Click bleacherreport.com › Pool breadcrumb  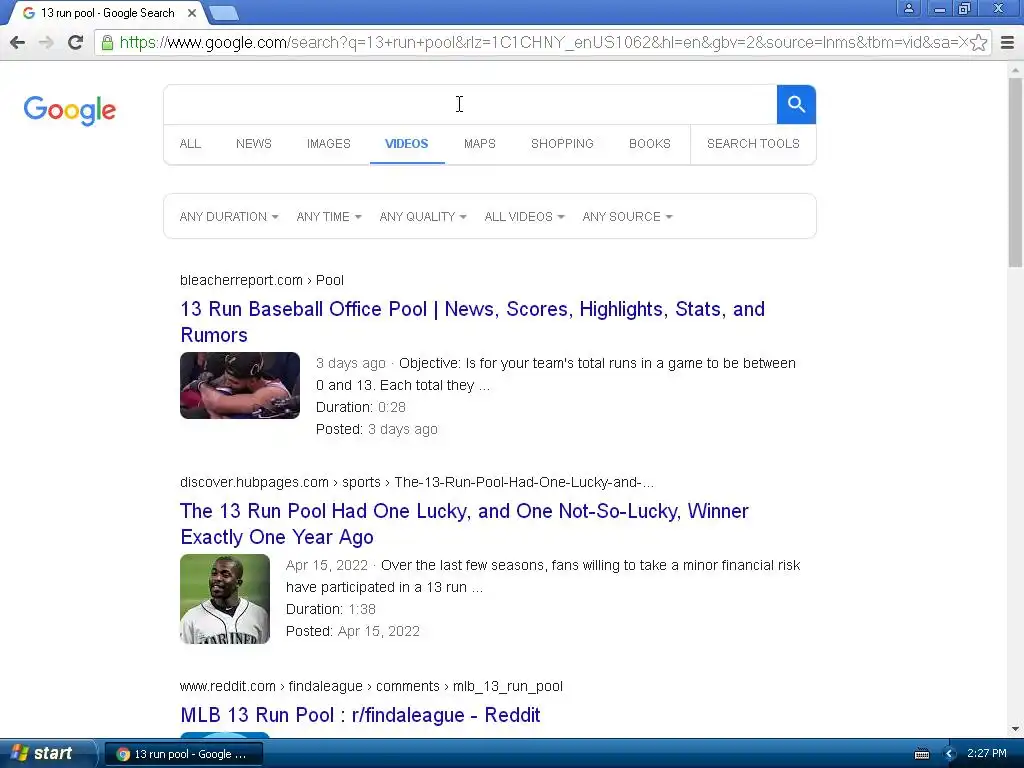pyautogui.click(x=262, y=280)
